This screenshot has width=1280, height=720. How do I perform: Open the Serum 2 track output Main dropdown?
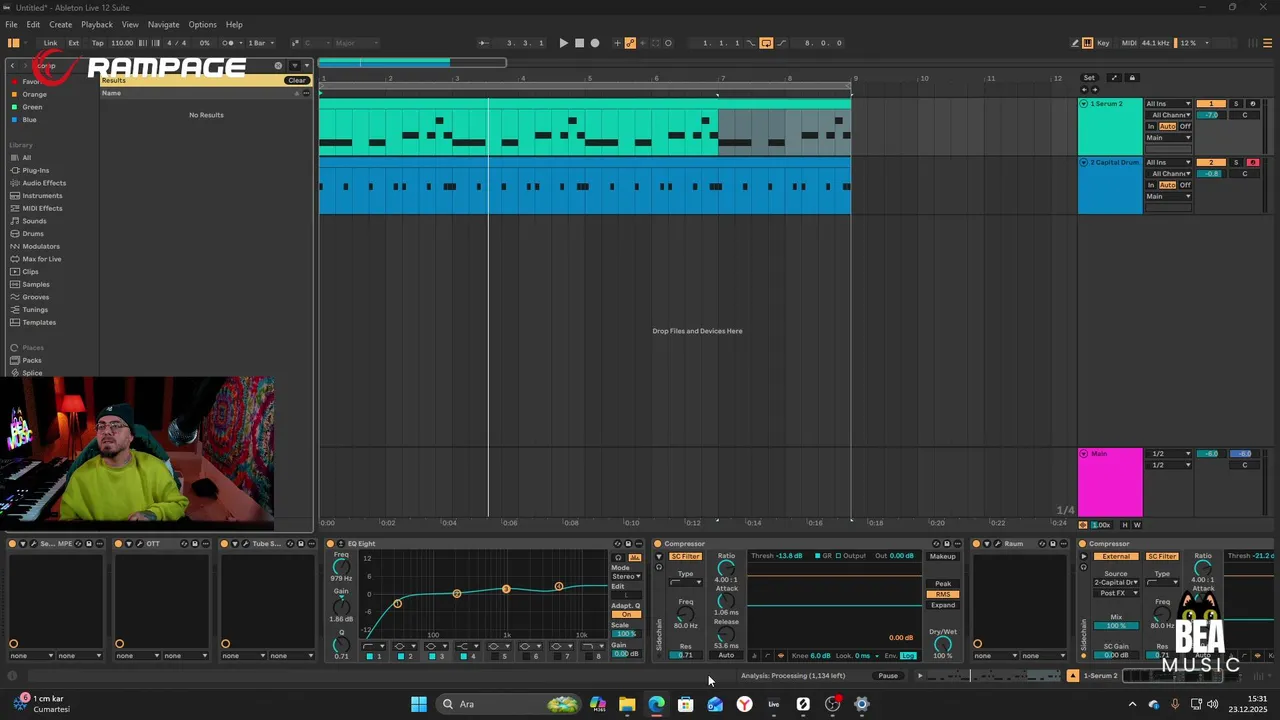[x=1168, y=138]
